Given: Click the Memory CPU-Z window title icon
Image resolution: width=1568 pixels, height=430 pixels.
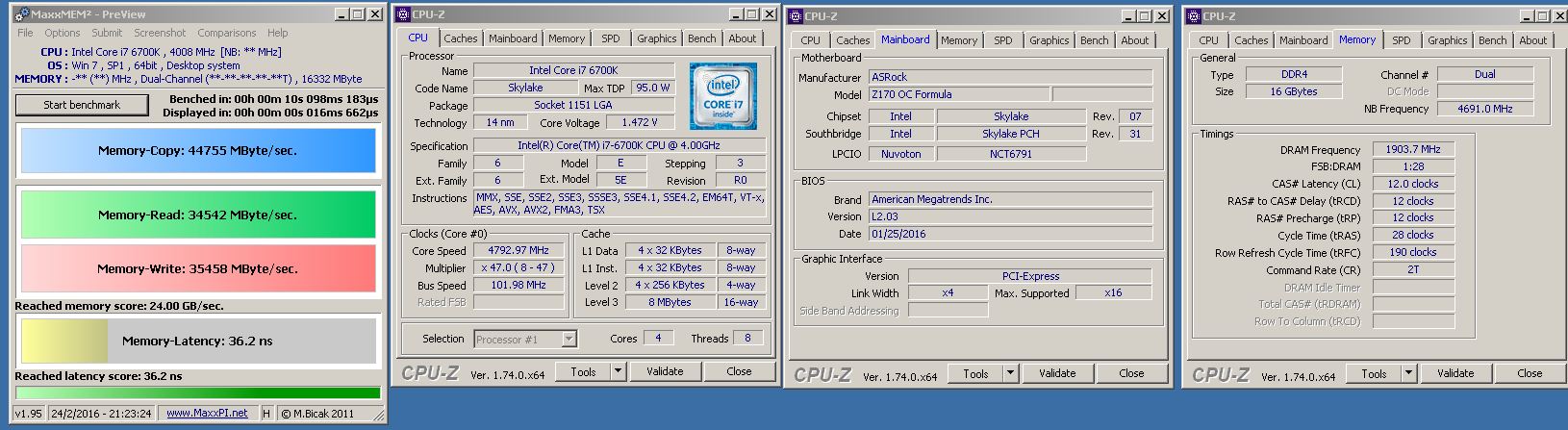Looking at the screenshot, I should pyautogui.click(x=1194, y=16).
